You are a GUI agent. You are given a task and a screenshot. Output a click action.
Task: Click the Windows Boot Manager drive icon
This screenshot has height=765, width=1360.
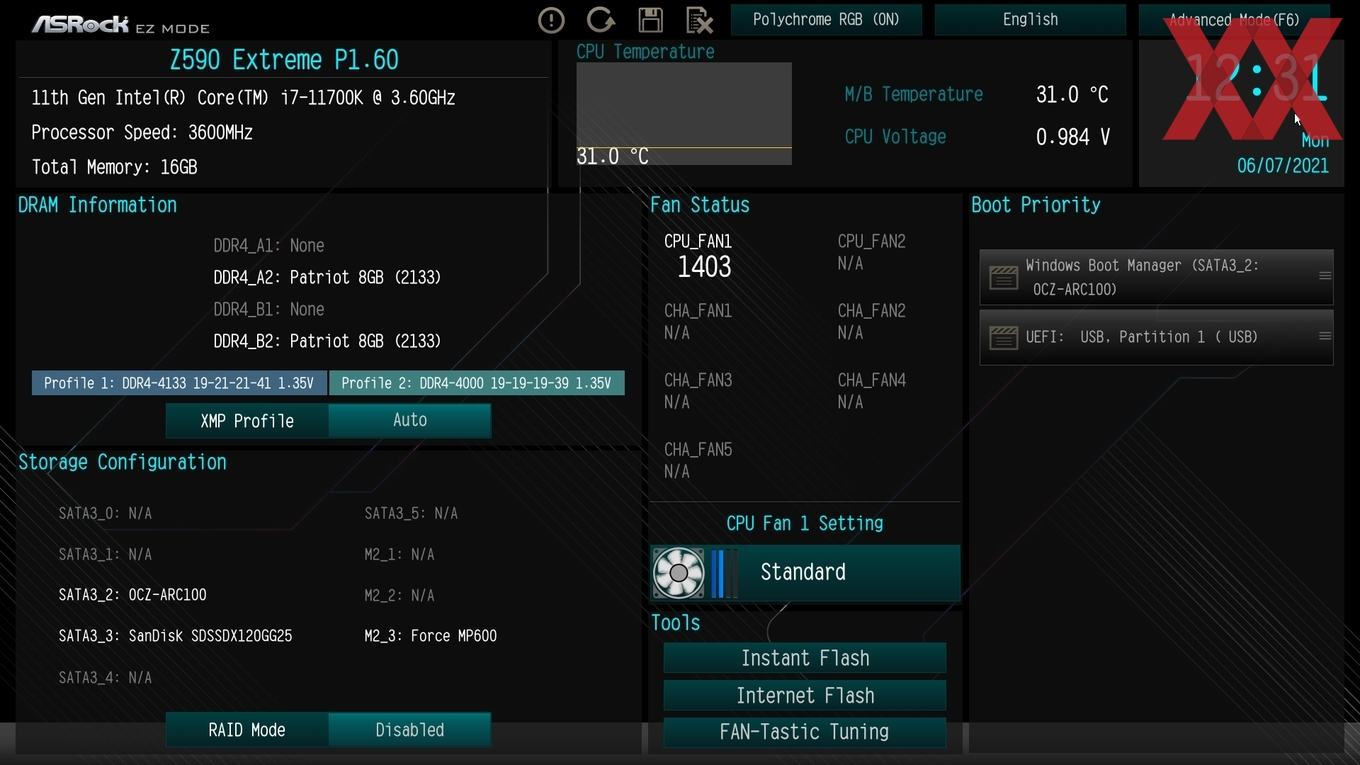(x=1003, y=278)
